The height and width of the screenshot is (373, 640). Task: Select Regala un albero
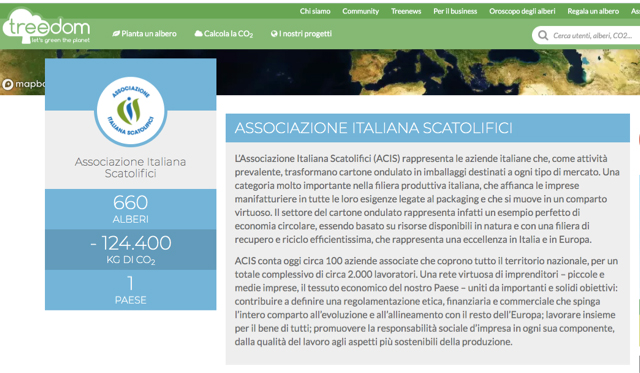(593, 11)
